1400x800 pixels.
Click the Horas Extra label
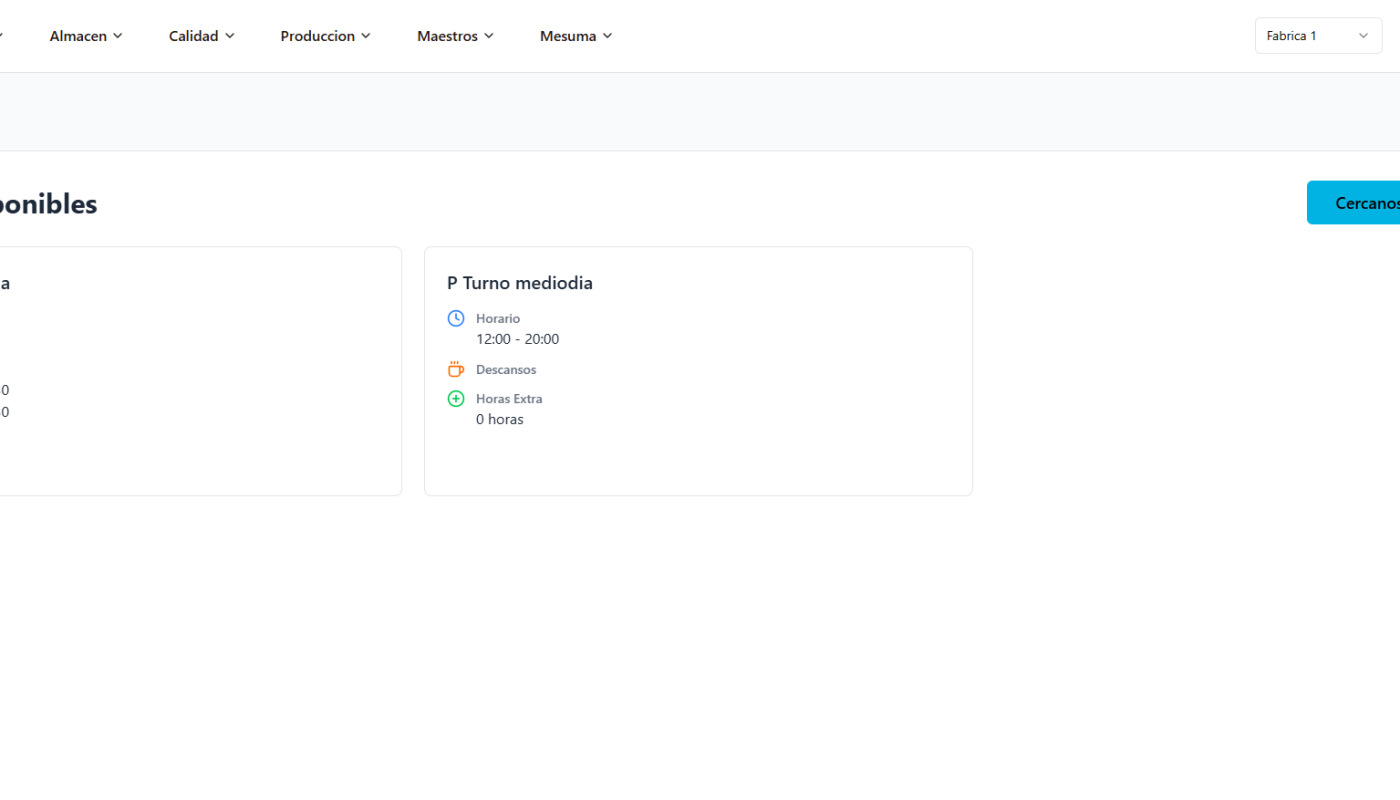[509, 398]
